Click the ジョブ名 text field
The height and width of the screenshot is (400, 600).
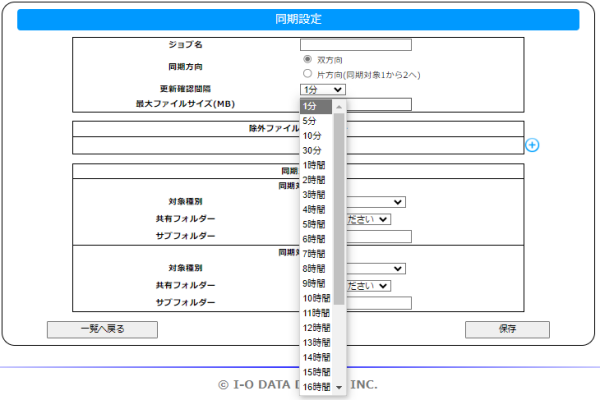point(355,45)
